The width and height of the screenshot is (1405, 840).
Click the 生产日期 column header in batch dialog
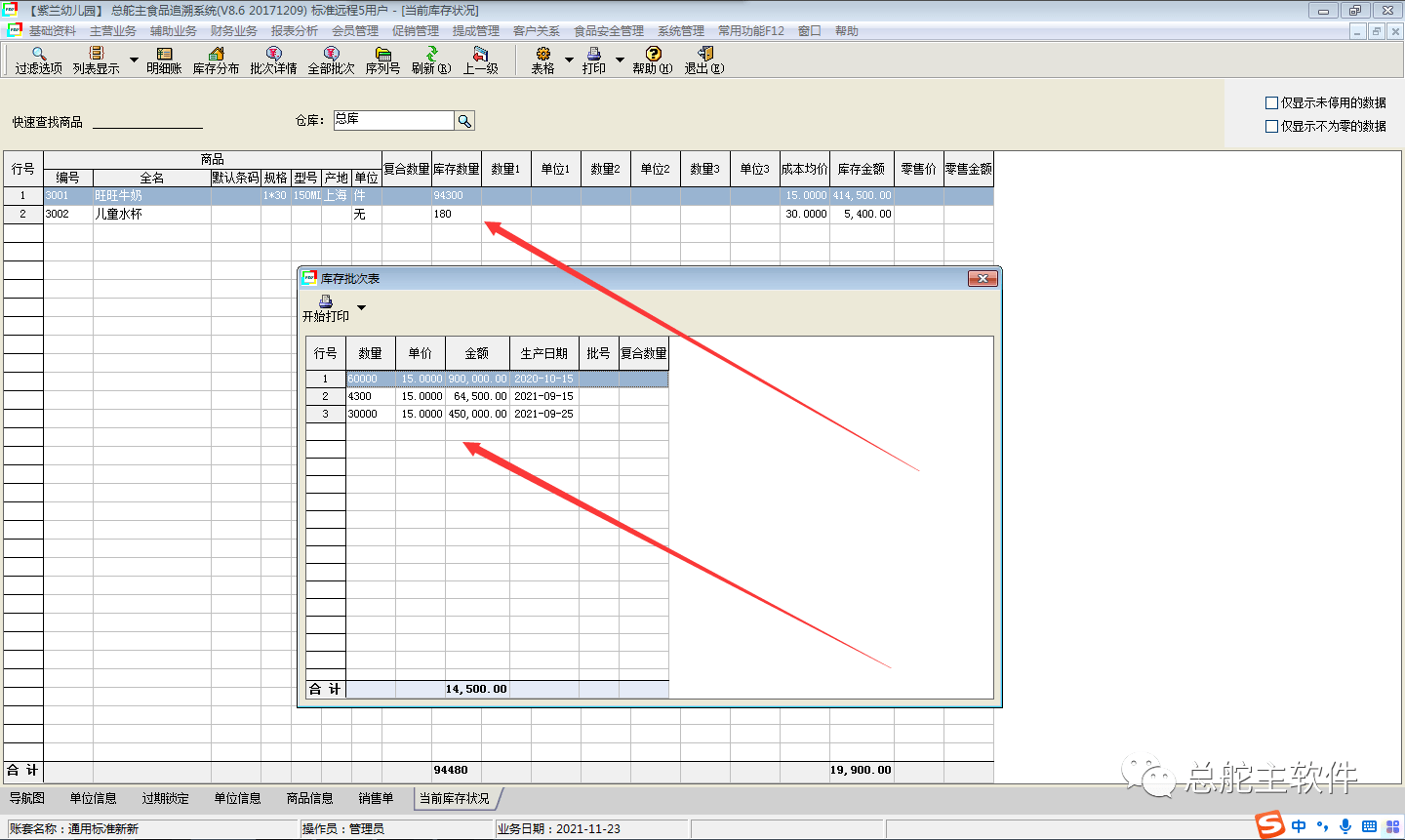click(544, 353)
